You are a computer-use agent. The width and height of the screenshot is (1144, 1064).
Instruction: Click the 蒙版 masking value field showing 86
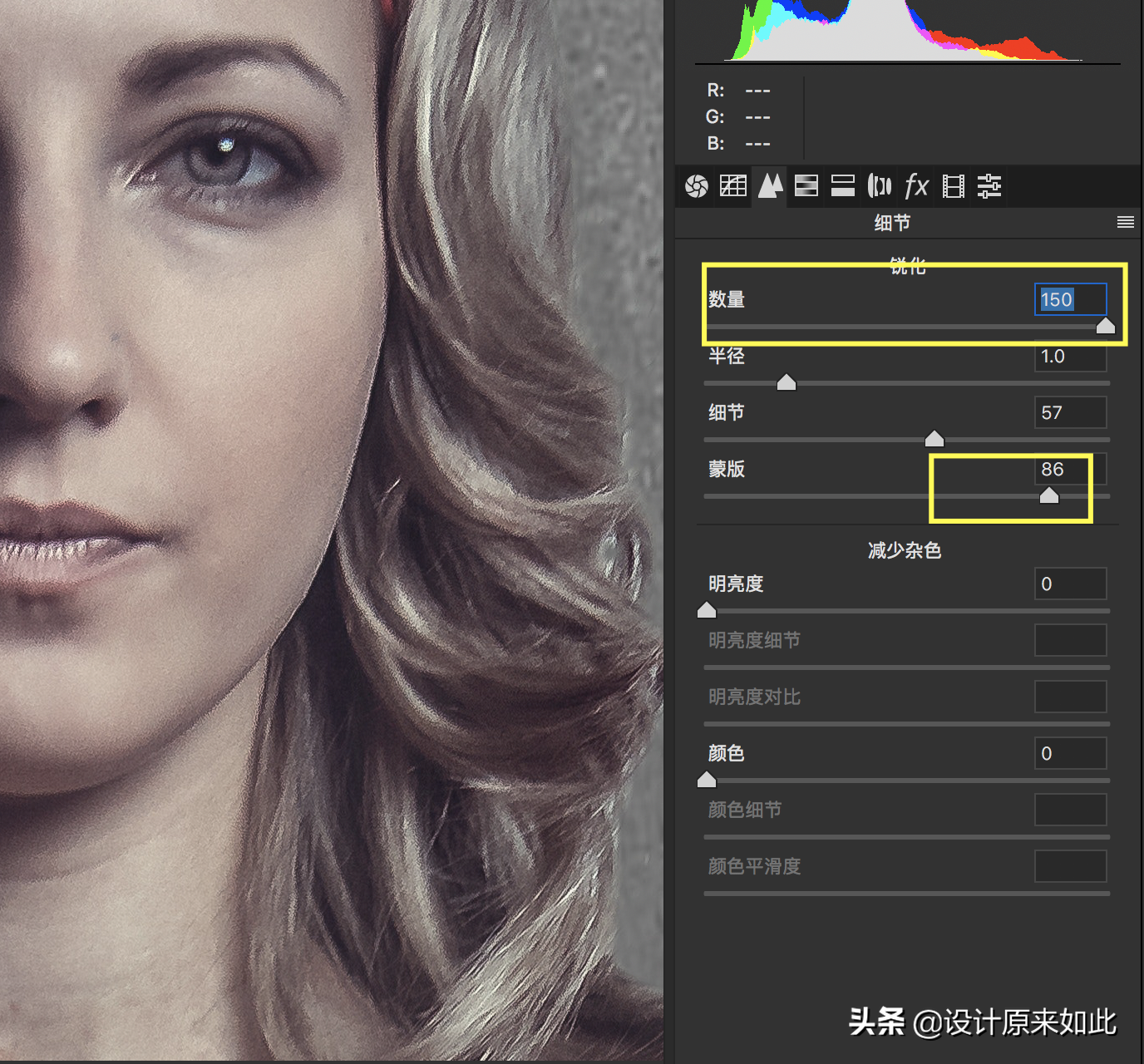click(x=1070, y=469)
